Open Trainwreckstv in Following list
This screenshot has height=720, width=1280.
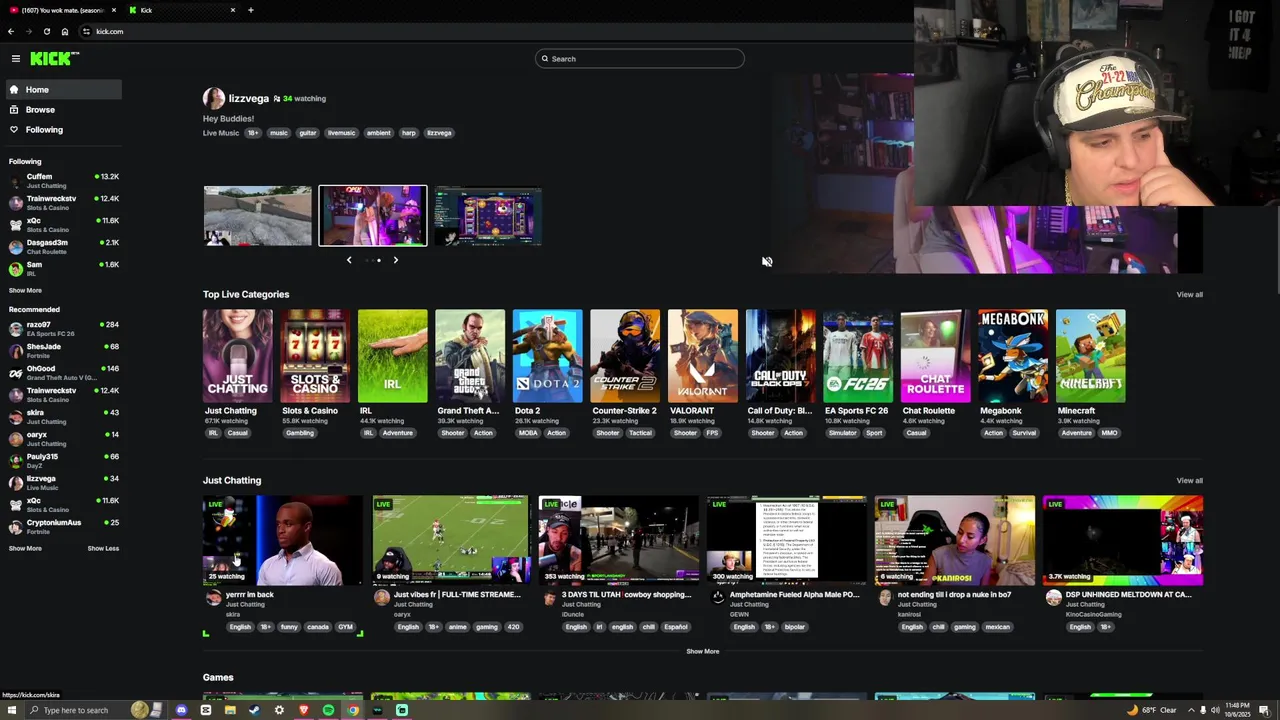point(63,203)
